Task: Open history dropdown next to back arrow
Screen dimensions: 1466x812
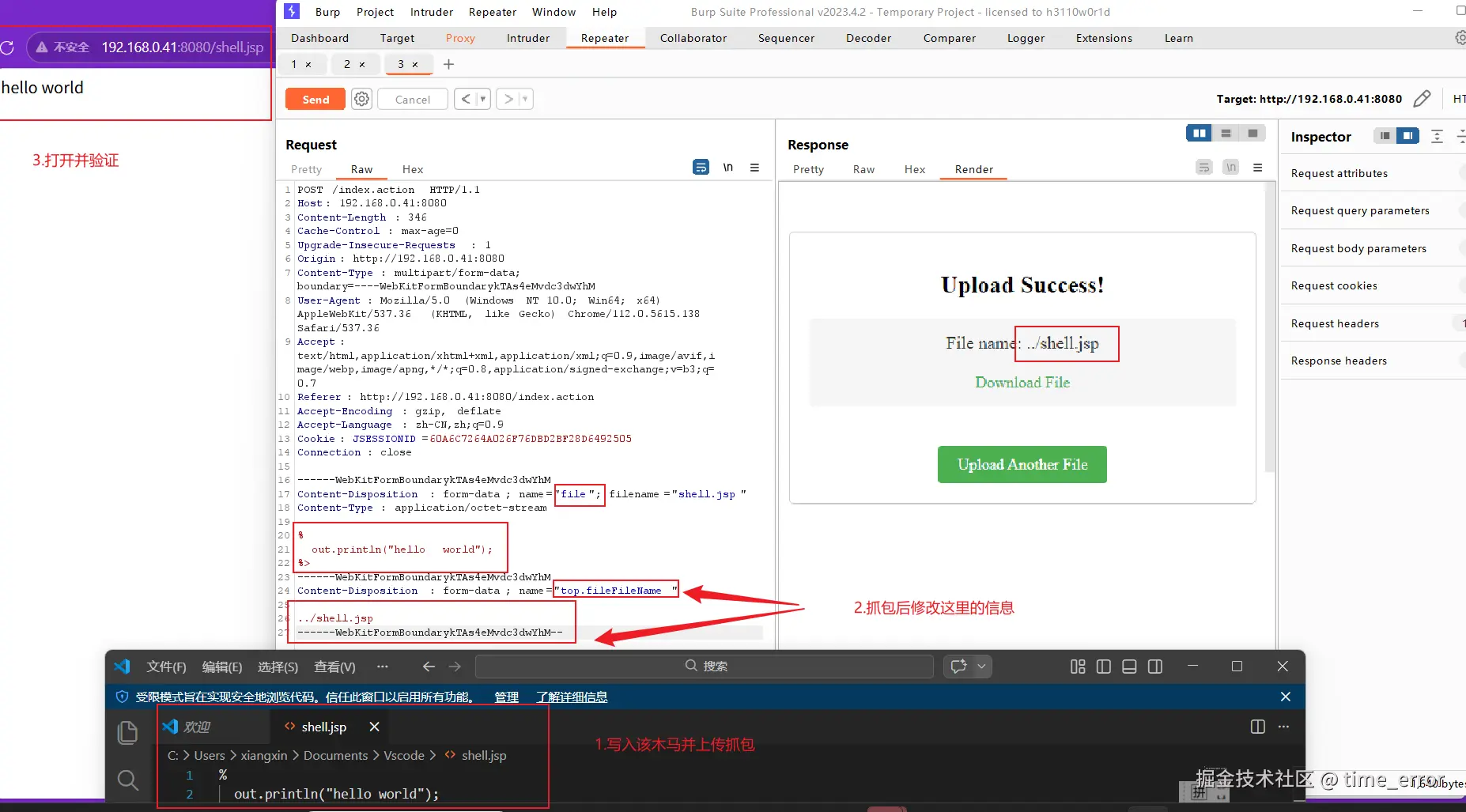Action: coord(482,98)
